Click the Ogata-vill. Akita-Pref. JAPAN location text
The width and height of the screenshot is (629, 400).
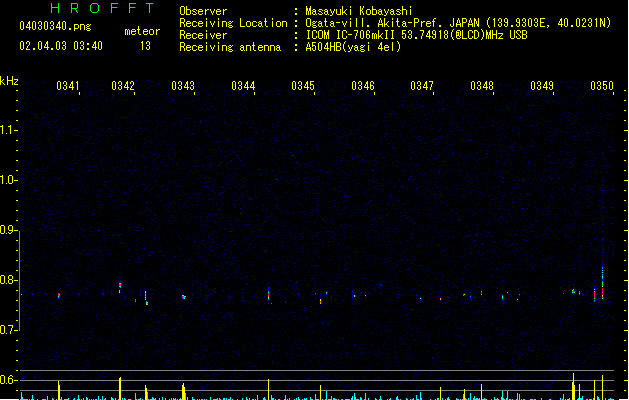458,23
